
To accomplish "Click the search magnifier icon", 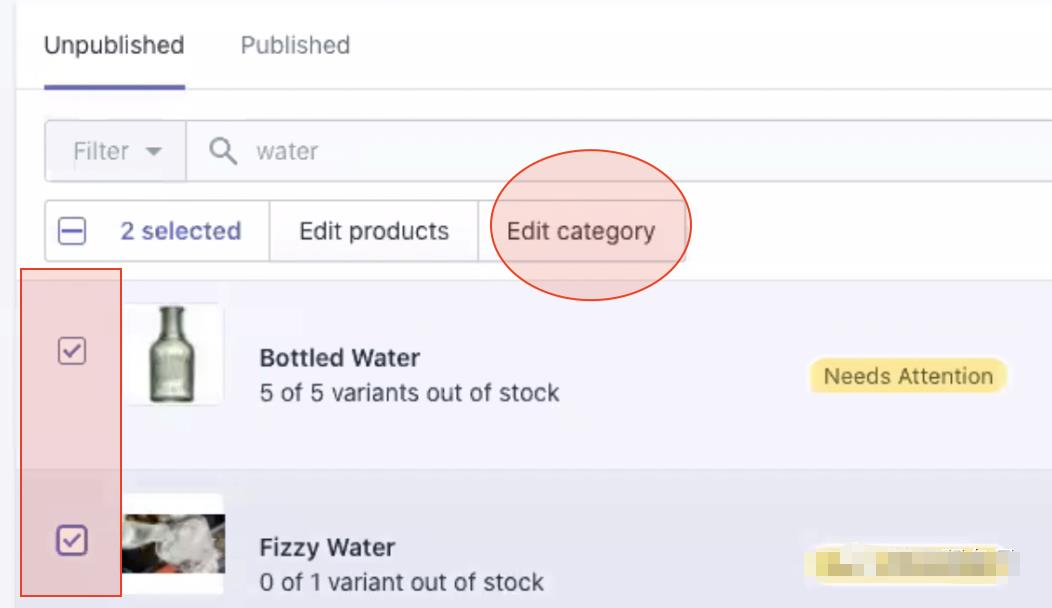I will [x=224, y=151].
